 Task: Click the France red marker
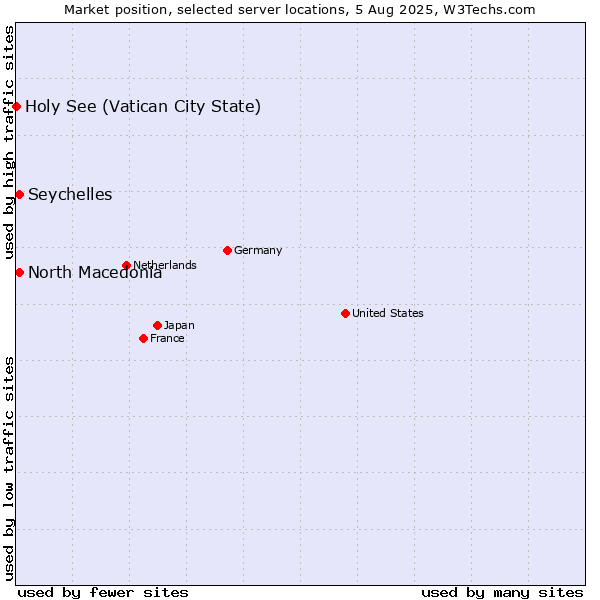click(143, 338)
